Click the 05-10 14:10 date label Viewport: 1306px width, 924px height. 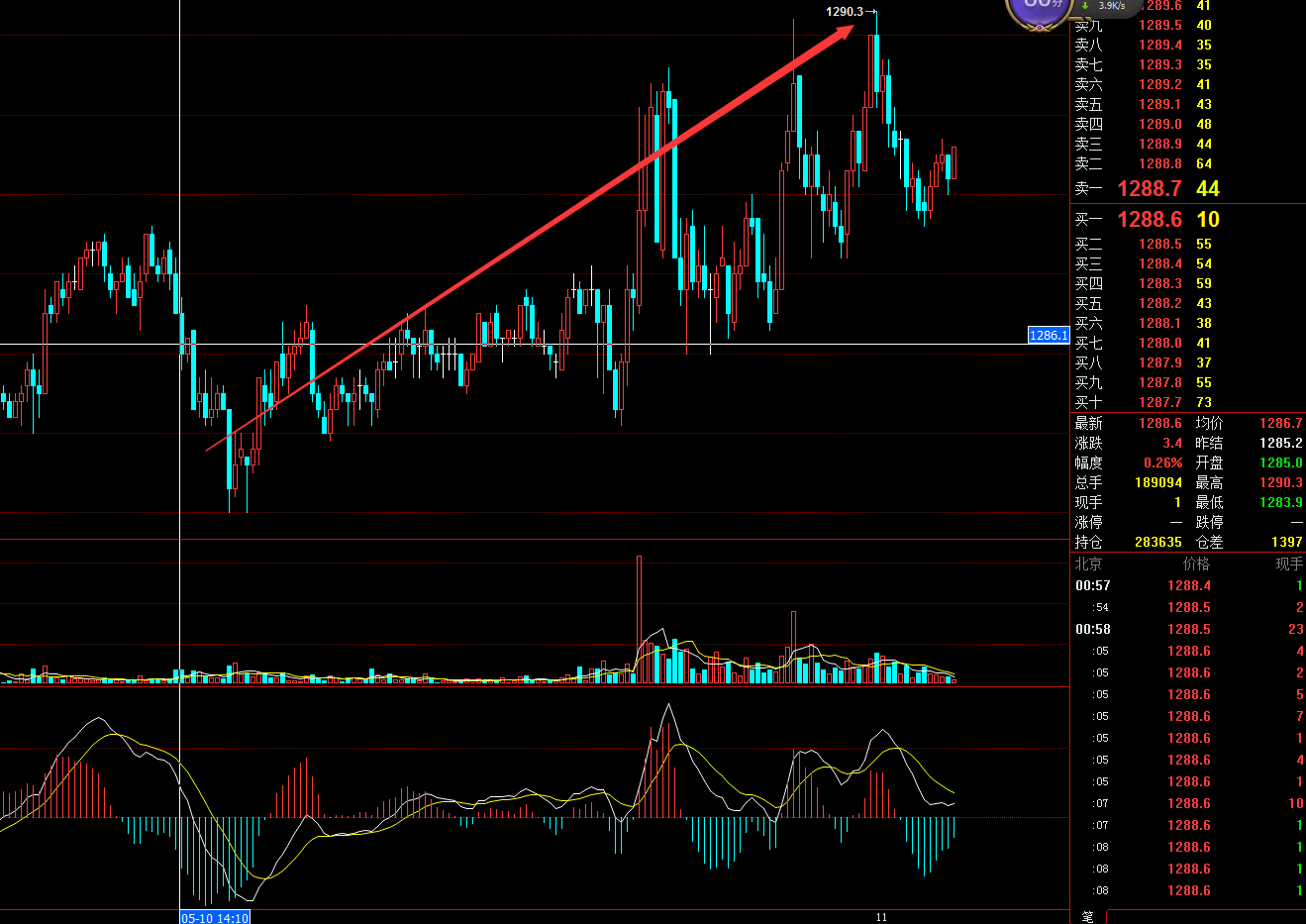215,918
